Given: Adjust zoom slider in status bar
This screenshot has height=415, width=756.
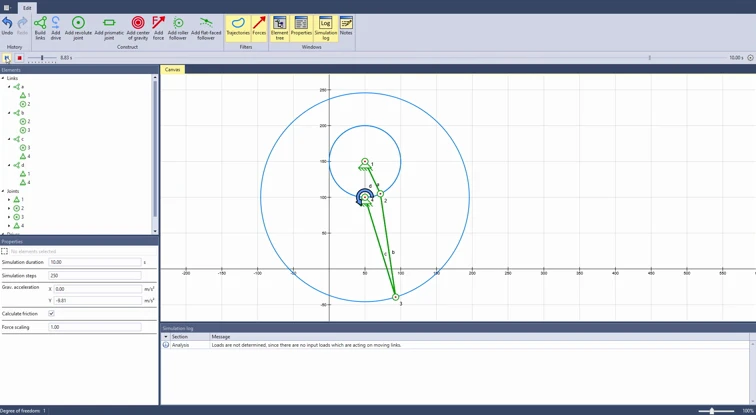Looking at the screenshot, I should click(712, 411).
